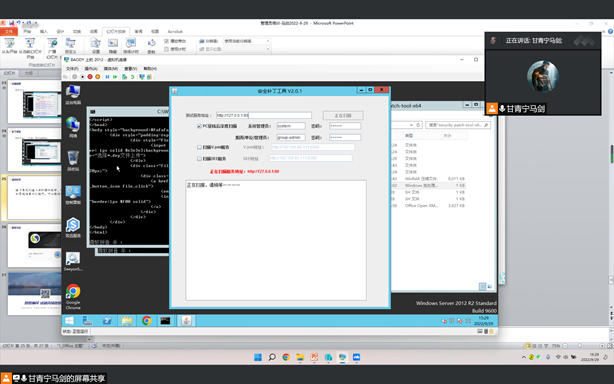
Task: Toggle PC login deep scan checkbox
Action: 199,126
